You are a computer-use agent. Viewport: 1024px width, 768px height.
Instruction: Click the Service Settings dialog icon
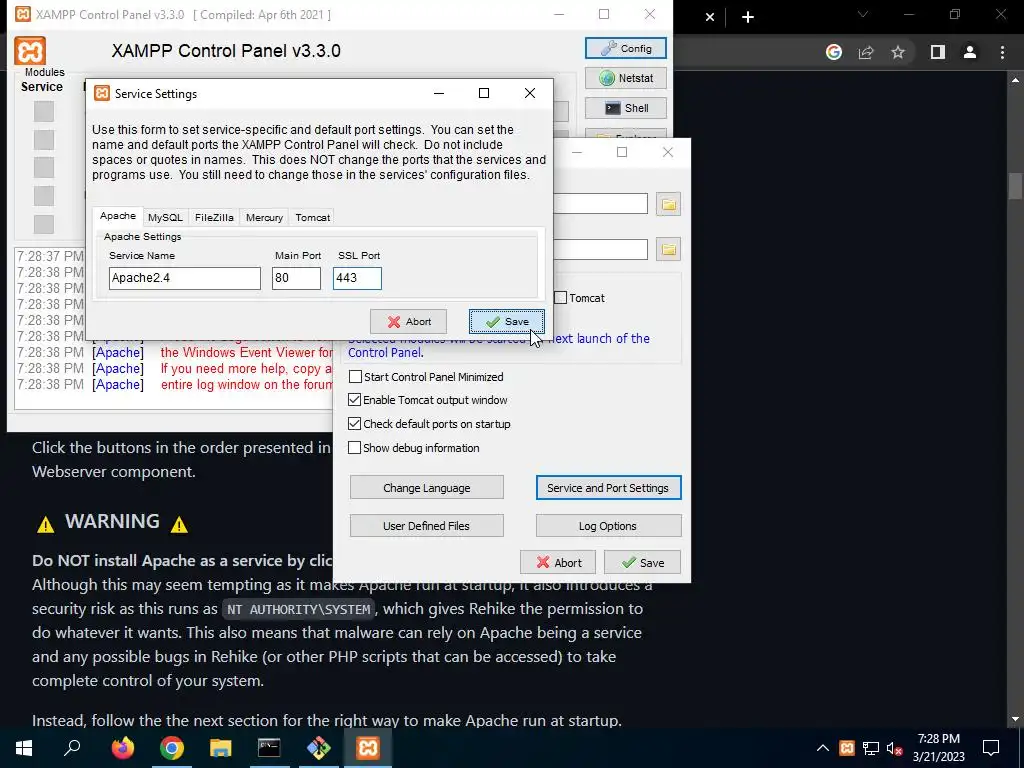(102, 93)
